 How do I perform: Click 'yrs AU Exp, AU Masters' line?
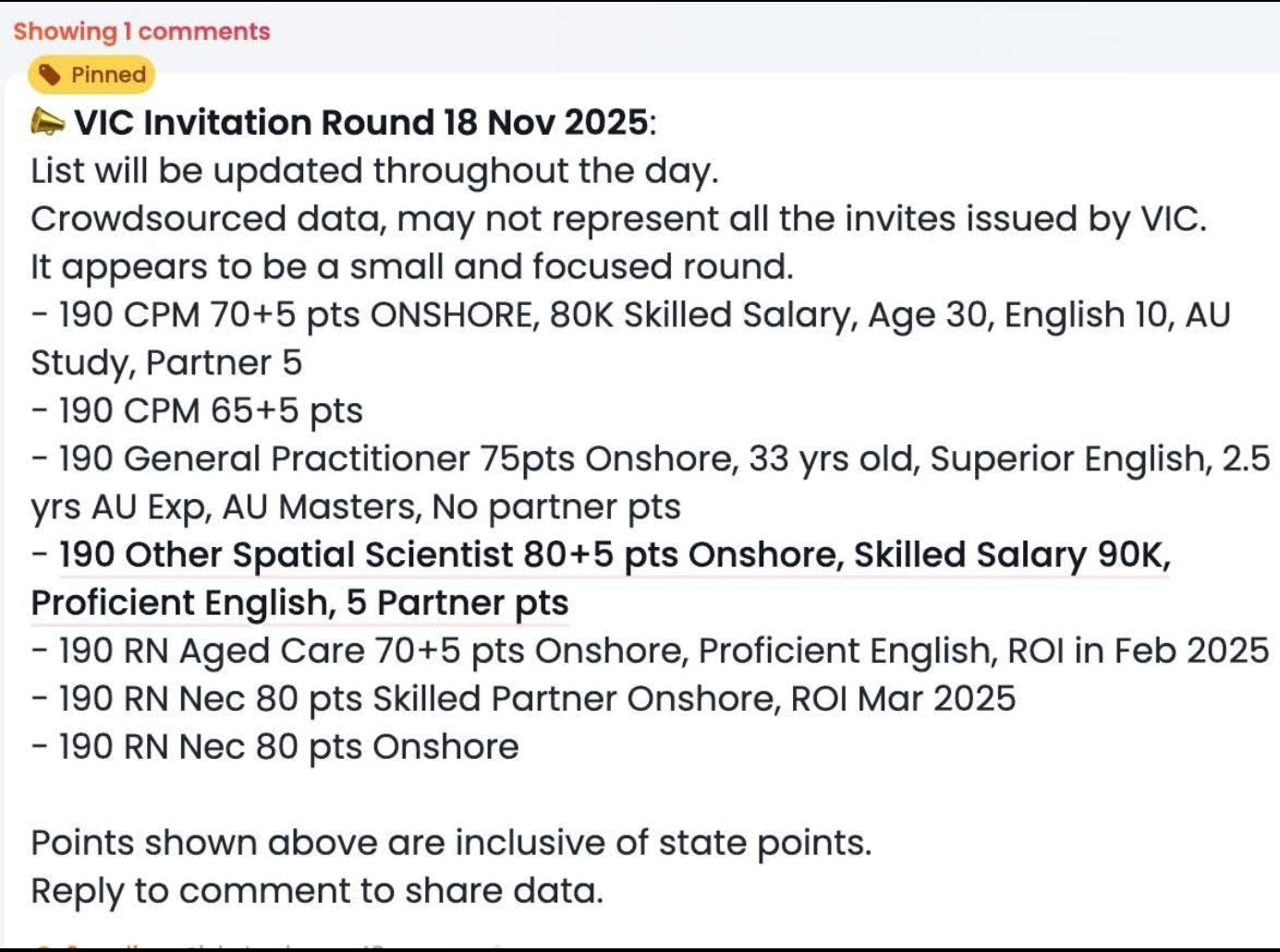click(356, 507)
